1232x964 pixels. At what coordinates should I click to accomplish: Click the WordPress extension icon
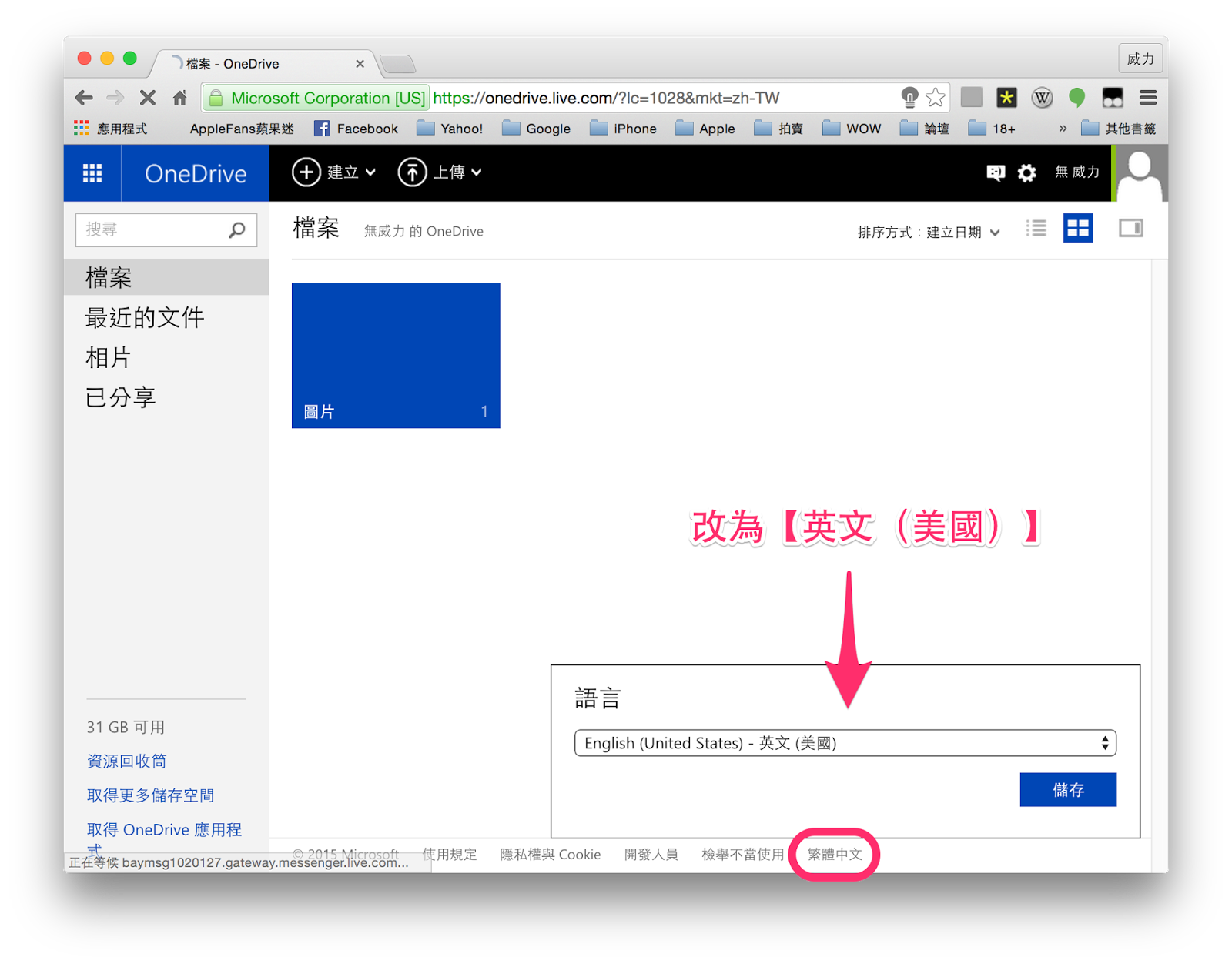1042,97
